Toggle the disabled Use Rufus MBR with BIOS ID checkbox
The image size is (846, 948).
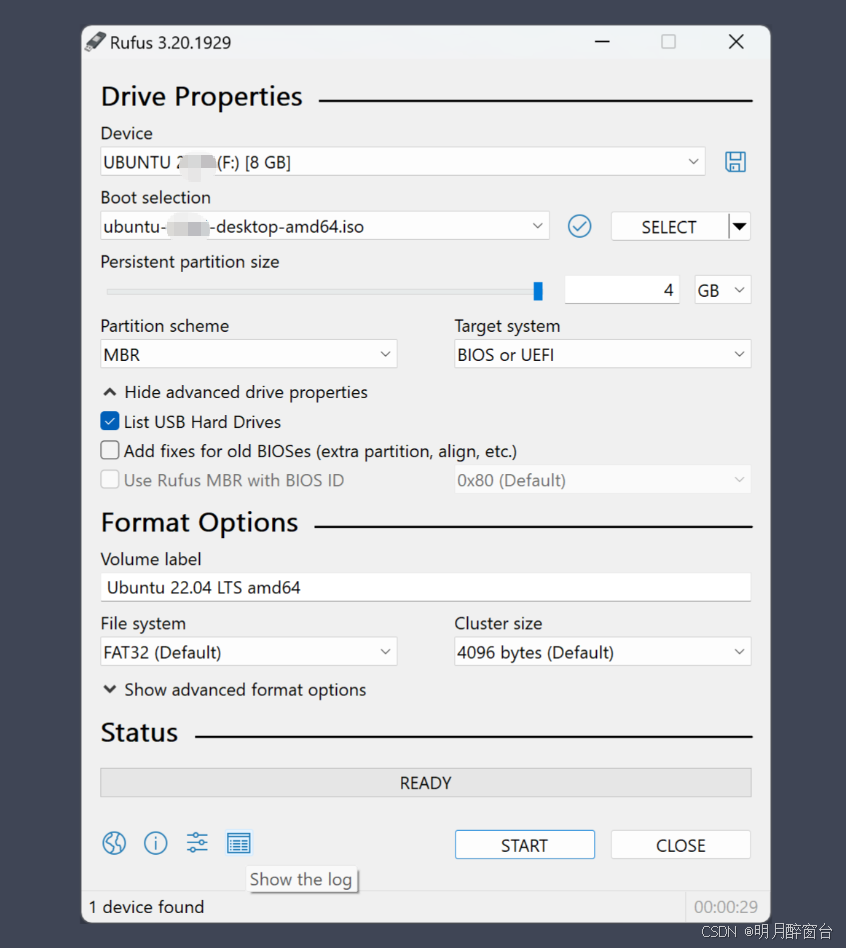pyautogui.click(x=109, y=479)
